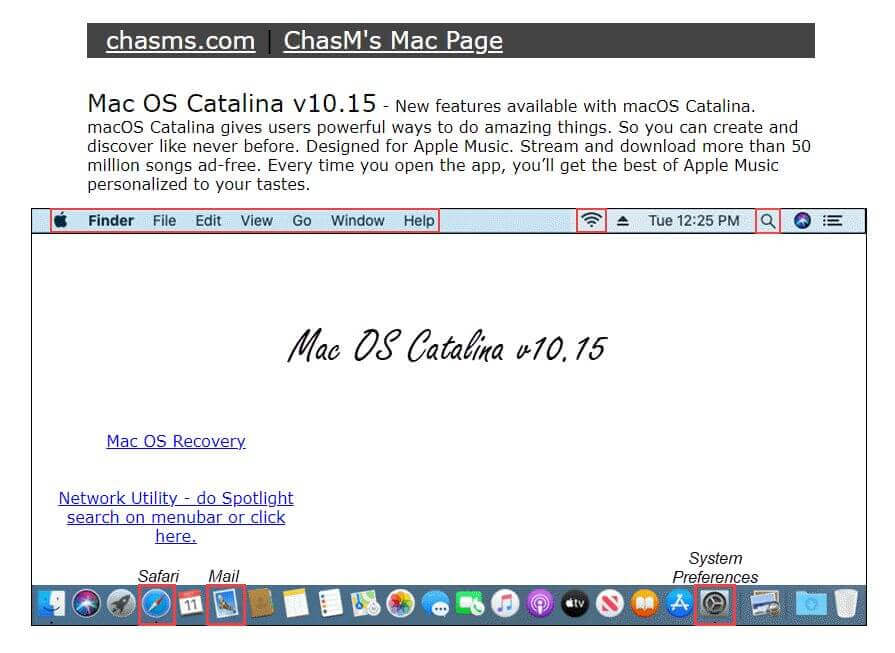Open System Preferences gear in dock
Image resolution: width=895 pixels, height=653 pixels.
tap(714, 604)
